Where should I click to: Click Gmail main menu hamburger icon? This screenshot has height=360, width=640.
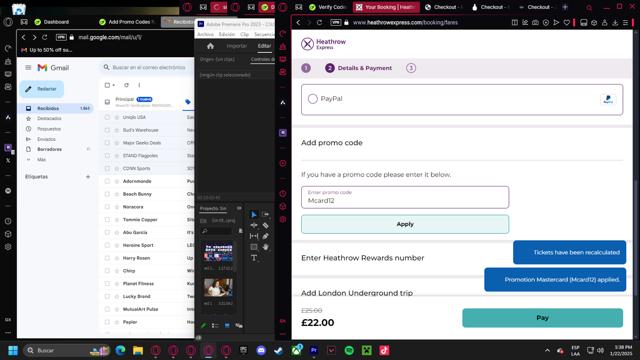click(x=28, y=67)
